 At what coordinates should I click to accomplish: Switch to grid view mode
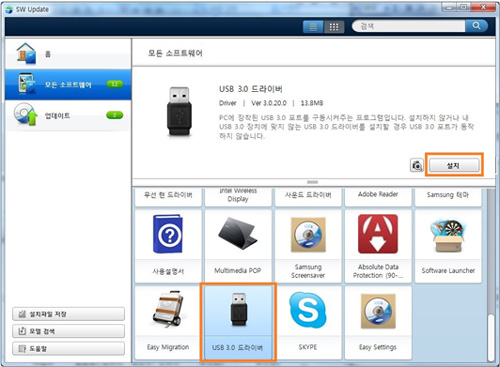click(x=334, y=27)
